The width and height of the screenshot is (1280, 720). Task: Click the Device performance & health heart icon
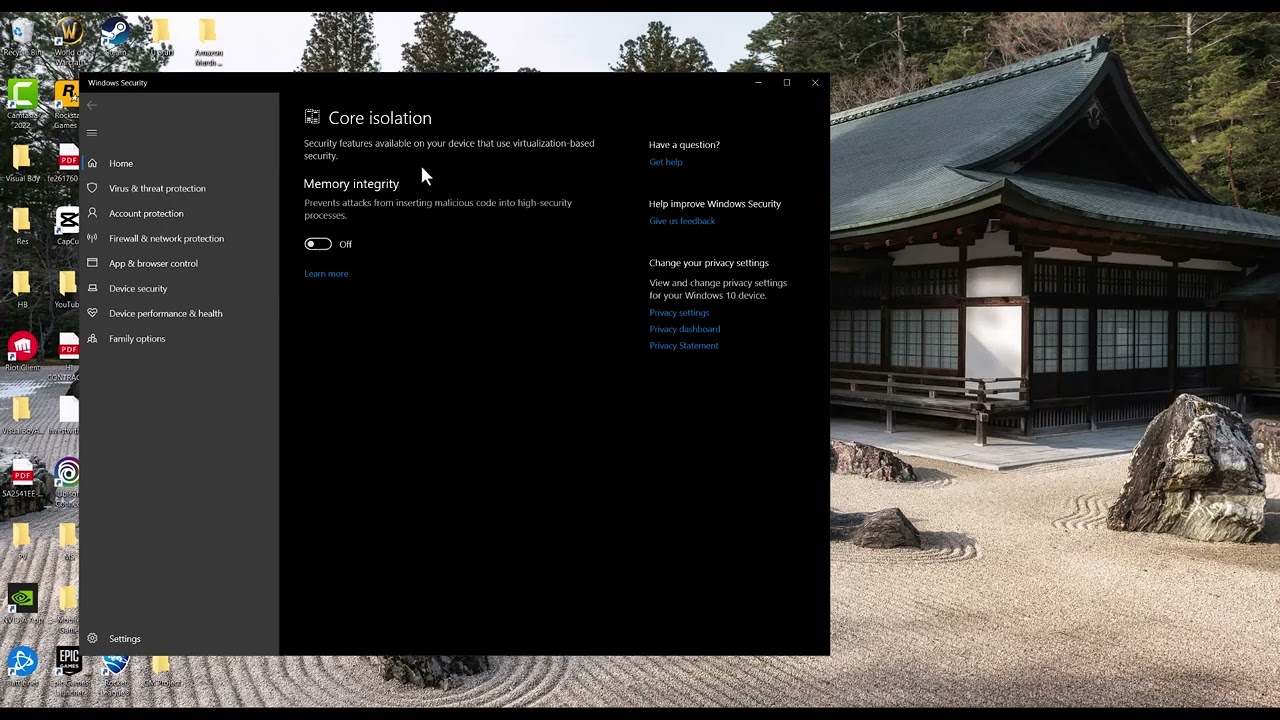click(92, 313)
